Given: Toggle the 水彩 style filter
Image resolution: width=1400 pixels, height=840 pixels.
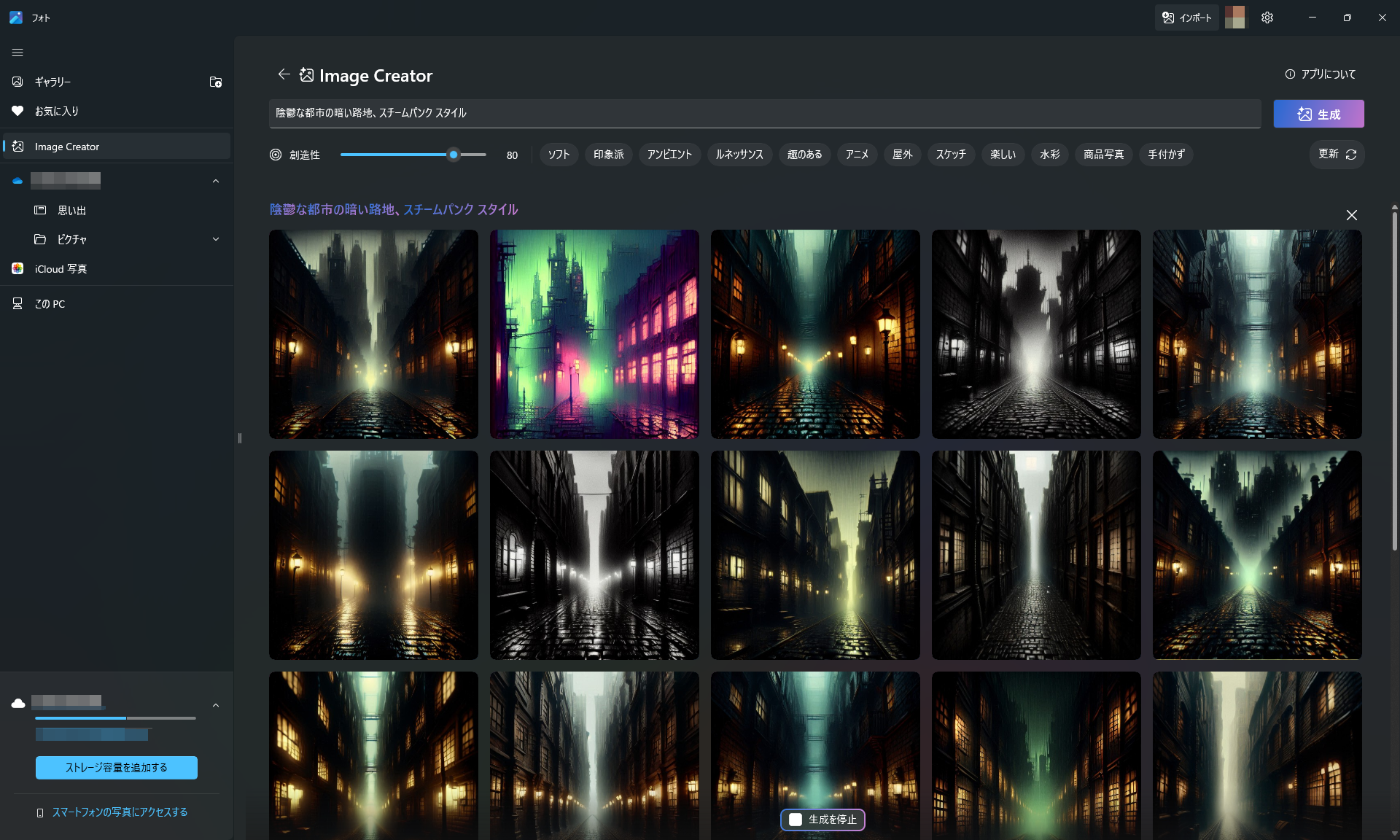Looking at the screenshot, I should pos(1049,155).
